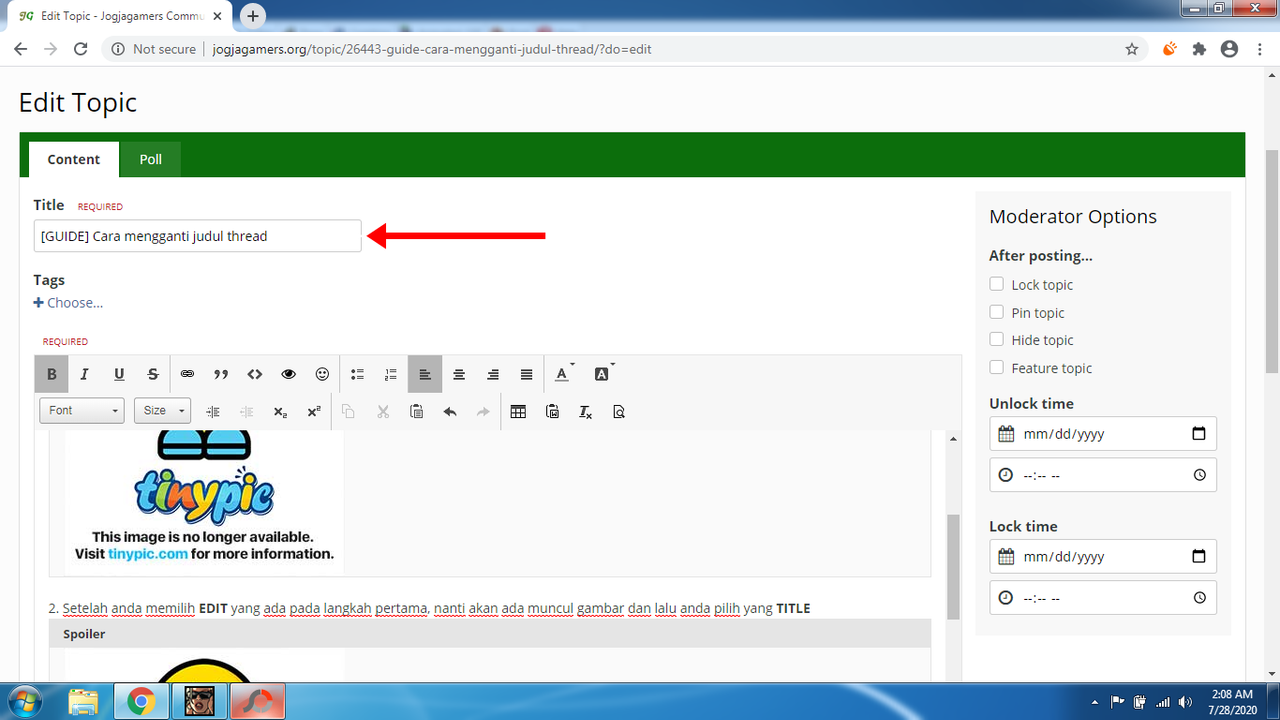Check the Pin topic option
1280x720 pixels.
(x=996, y=312)
